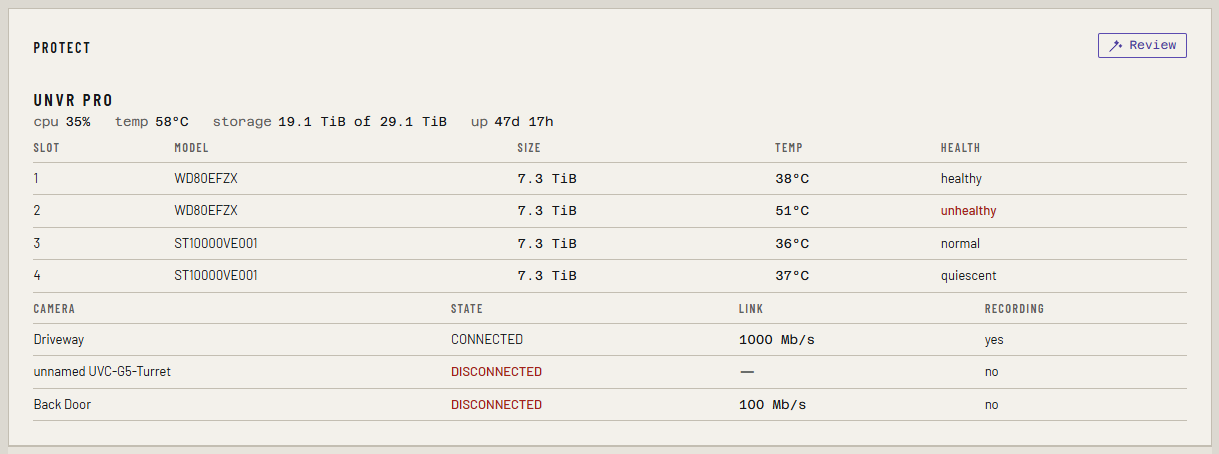Click DISCONNECTED state of Back Door
This screenshot has height=454, width=1219.
tap(497, 405)
